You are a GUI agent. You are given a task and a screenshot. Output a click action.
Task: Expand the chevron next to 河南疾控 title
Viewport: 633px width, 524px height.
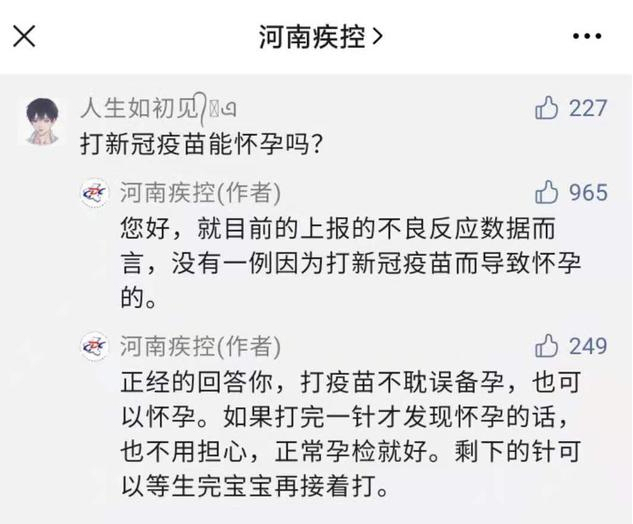coord(377,37)
